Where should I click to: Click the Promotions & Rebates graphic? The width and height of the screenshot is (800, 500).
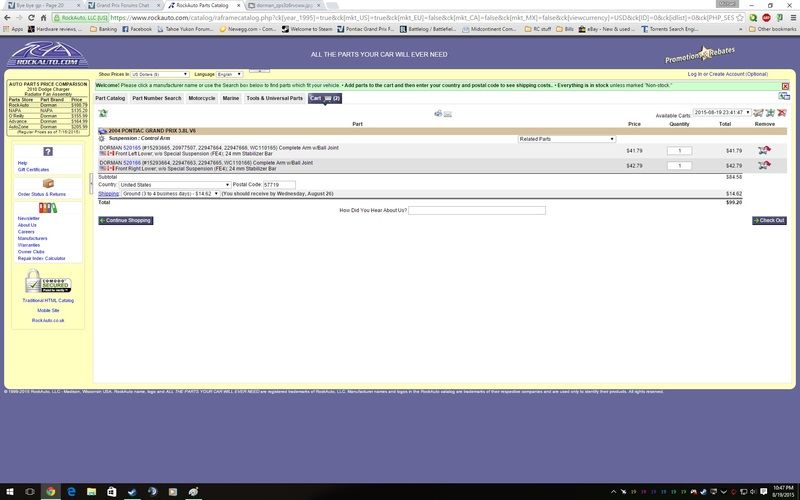pos(700,55)
